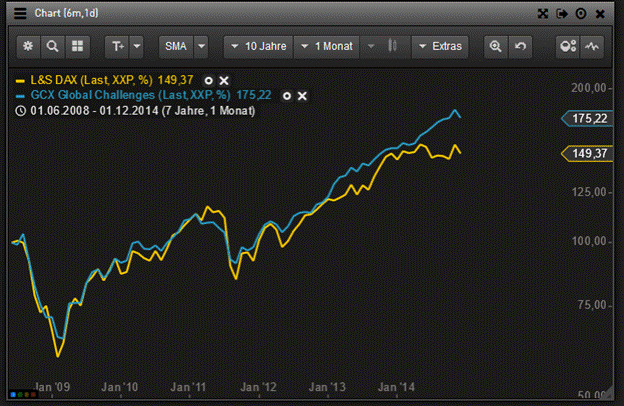The height and width of the screenshot is (406, 624).
Task: Select the T+ text annotation tool
Action: pos(117,47)
